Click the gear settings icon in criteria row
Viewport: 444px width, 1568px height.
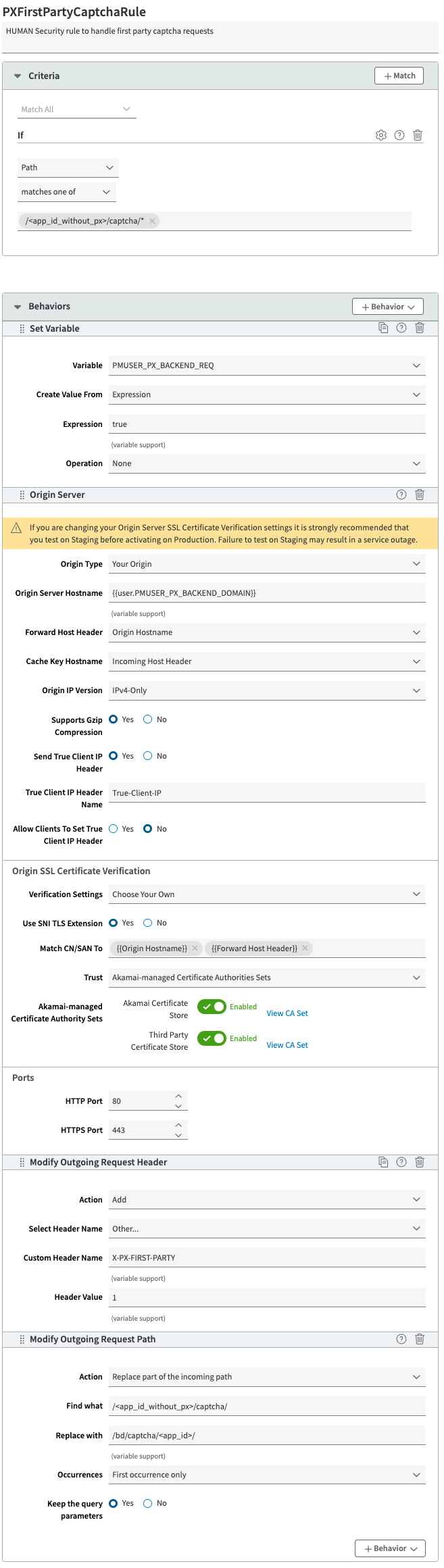[381, 135]
